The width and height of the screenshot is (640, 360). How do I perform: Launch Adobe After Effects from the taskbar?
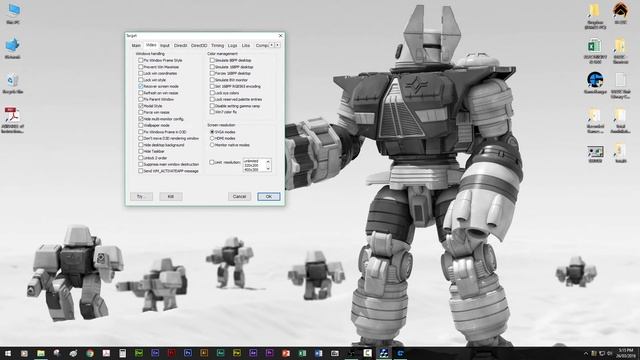253,353
